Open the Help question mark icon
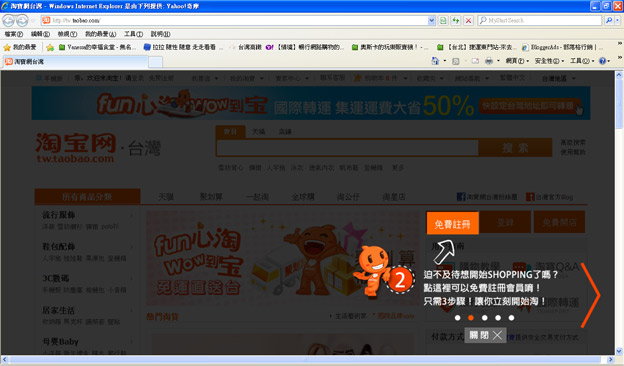This screenshot has height=366, width=624. 602,61
